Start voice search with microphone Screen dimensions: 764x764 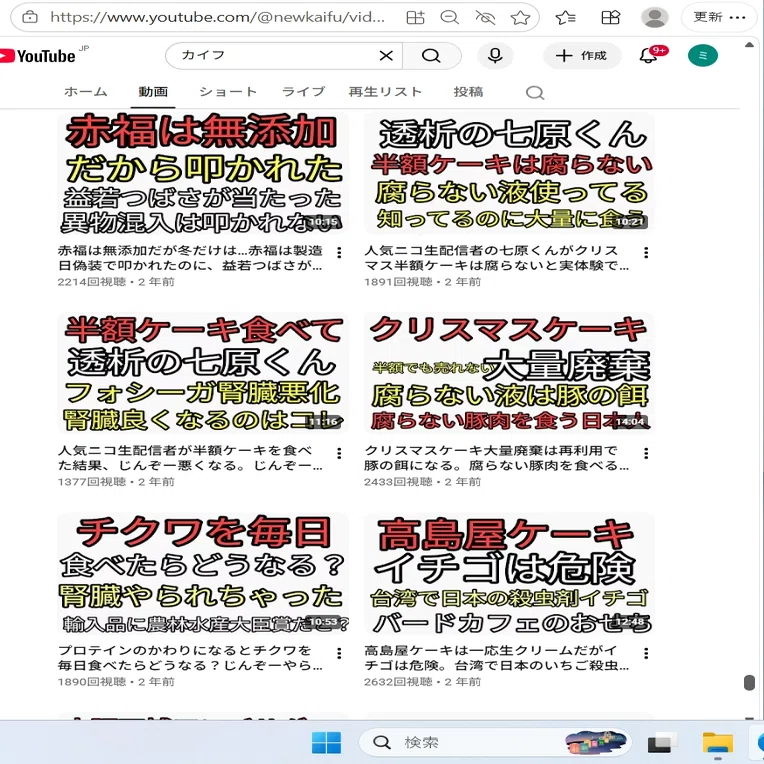(x=495, y=56)
